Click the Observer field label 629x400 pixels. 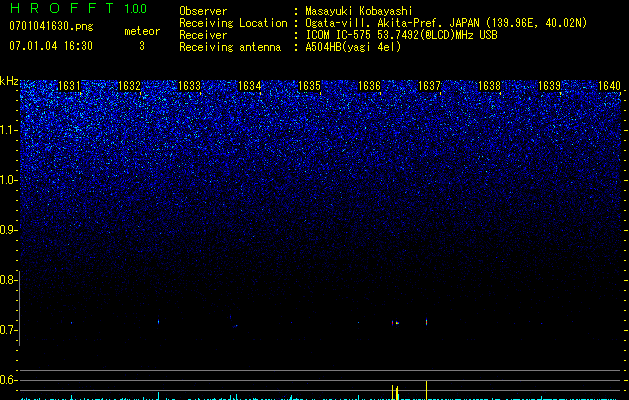tap(203, 11)
